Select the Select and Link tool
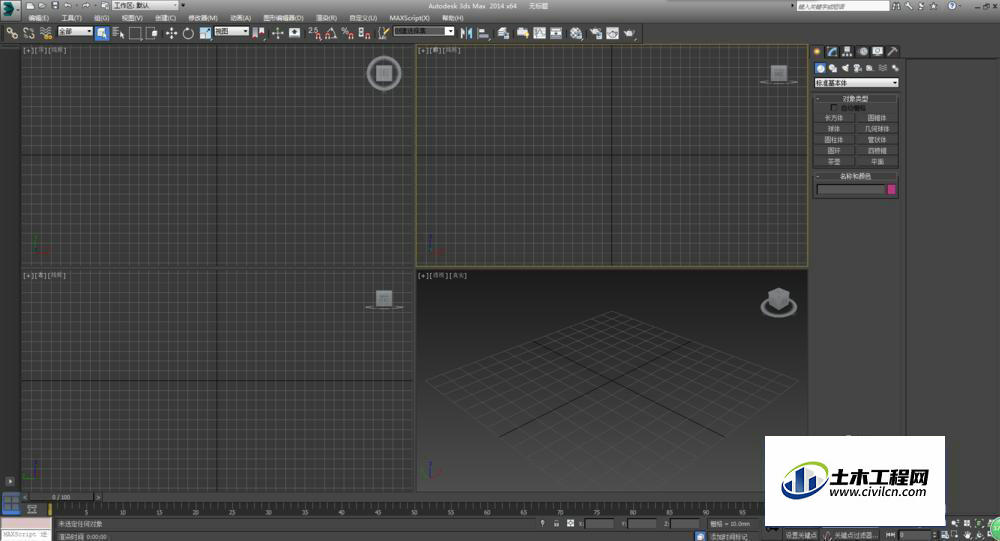Viewport: 1000px width, 541px height. 12,33
